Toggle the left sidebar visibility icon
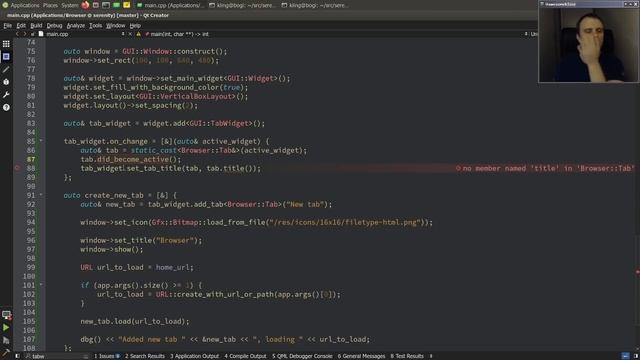This screenshot has height=360, width=640. 18,356
